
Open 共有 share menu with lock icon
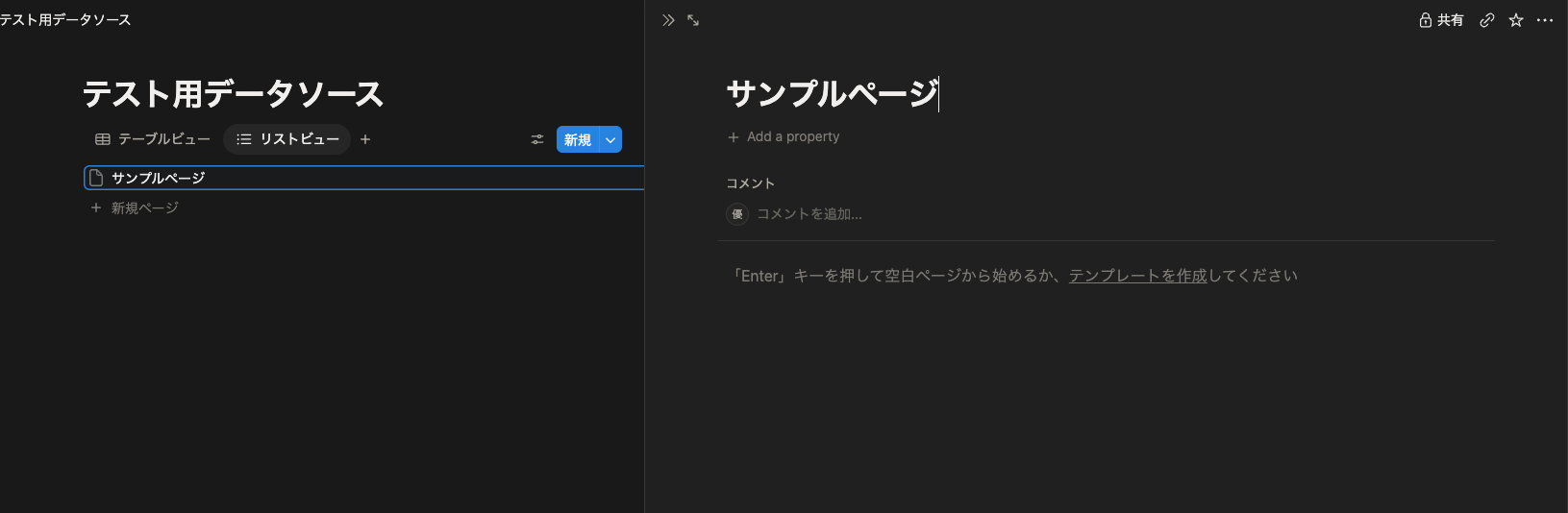click(x=1441, y=20)
